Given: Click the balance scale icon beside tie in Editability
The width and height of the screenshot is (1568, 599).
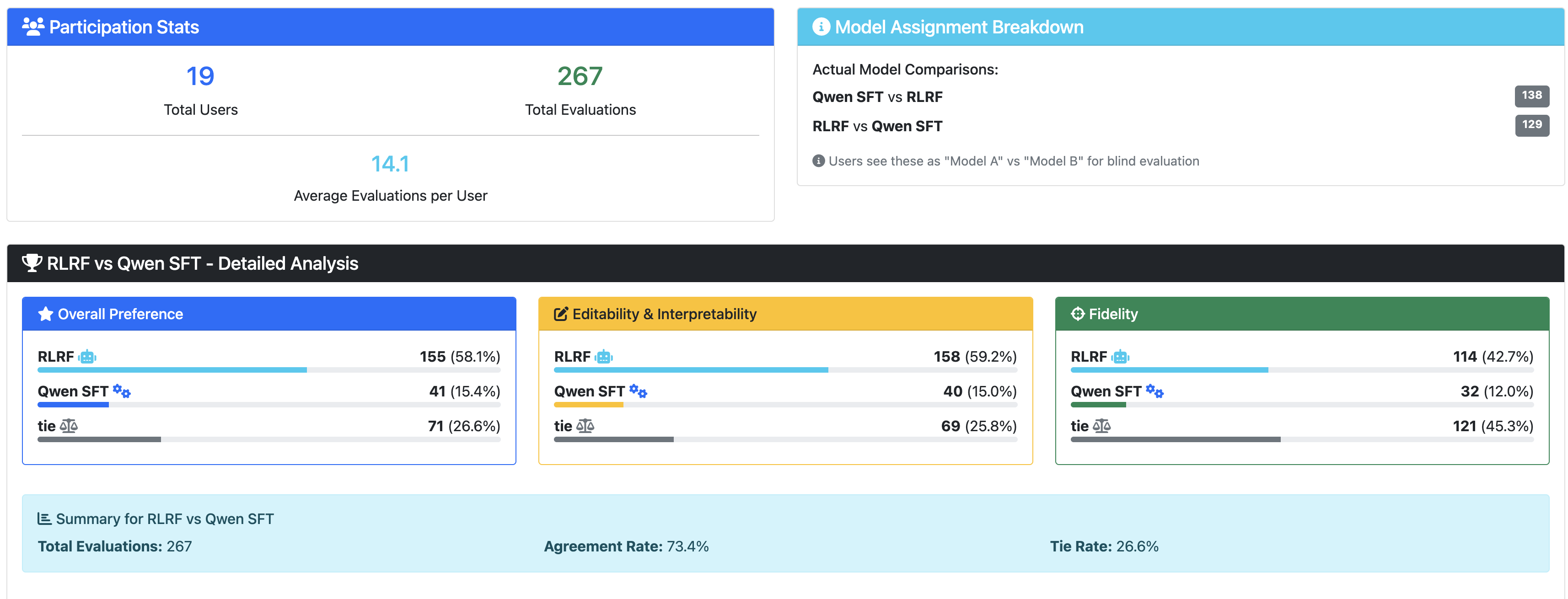Looking at the screenshot, I should 585,426.
